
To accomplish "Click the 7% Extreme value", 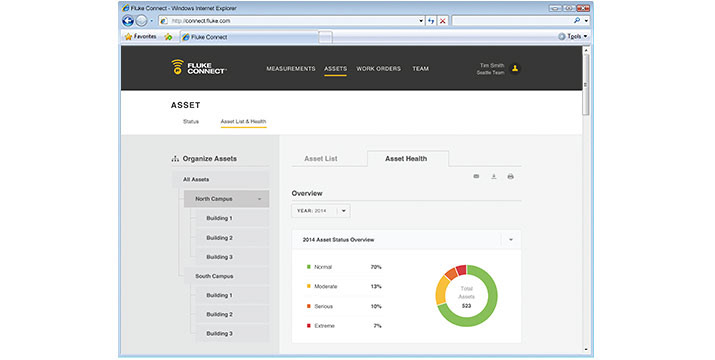I will [x=377, y=326].
